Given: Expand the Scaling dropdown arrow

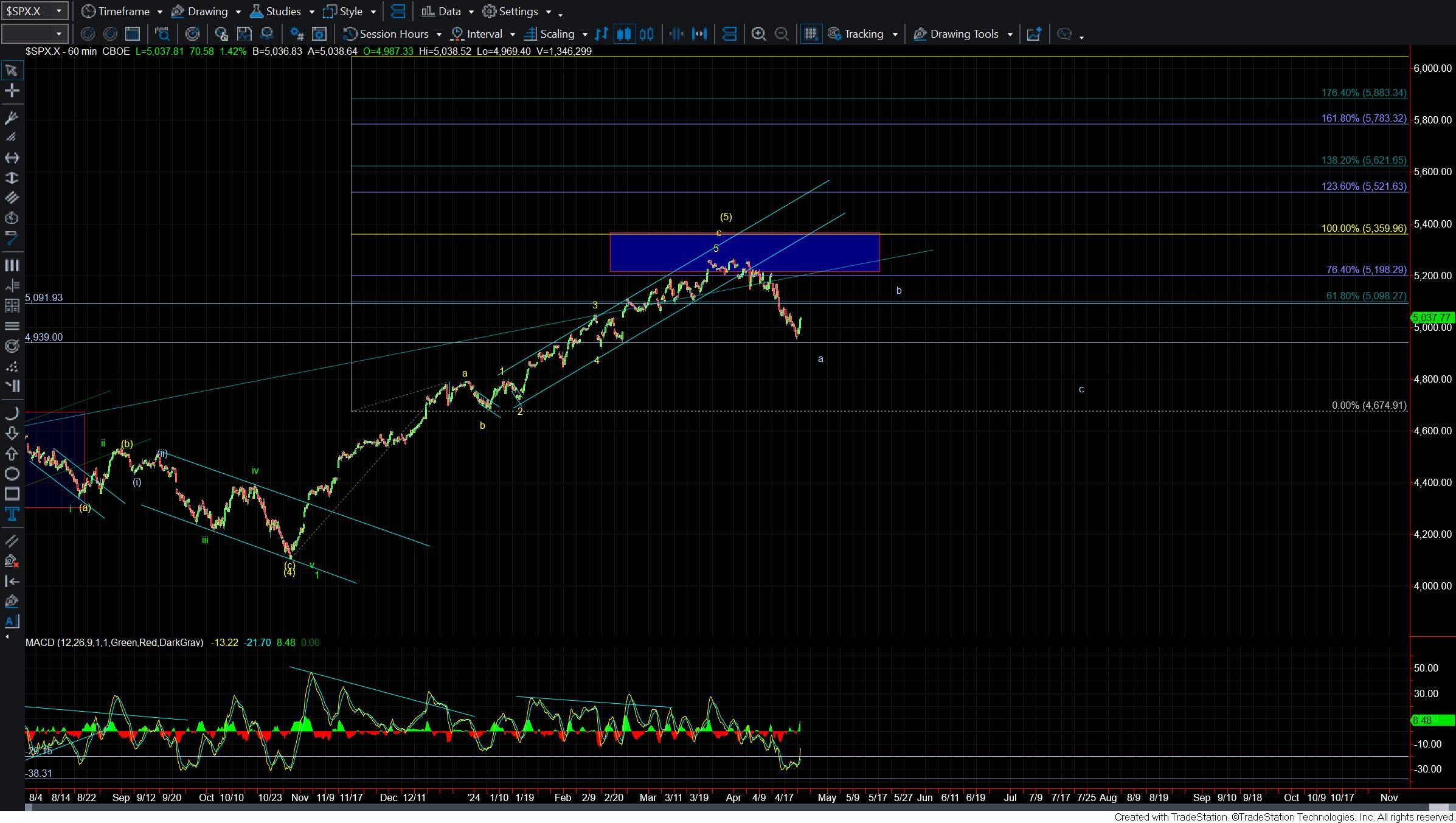Looking at the screenshot, I should (x=585, y=35).
